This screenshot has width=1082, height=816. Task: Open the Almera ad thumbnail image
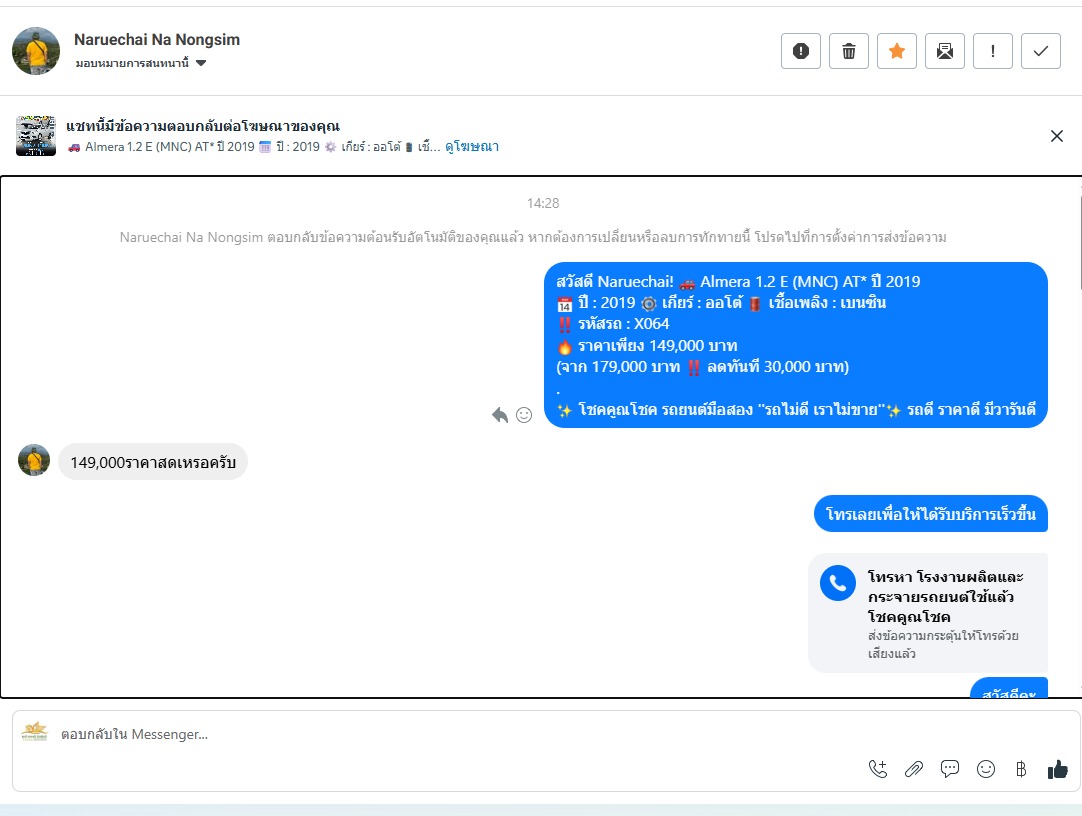36,136
